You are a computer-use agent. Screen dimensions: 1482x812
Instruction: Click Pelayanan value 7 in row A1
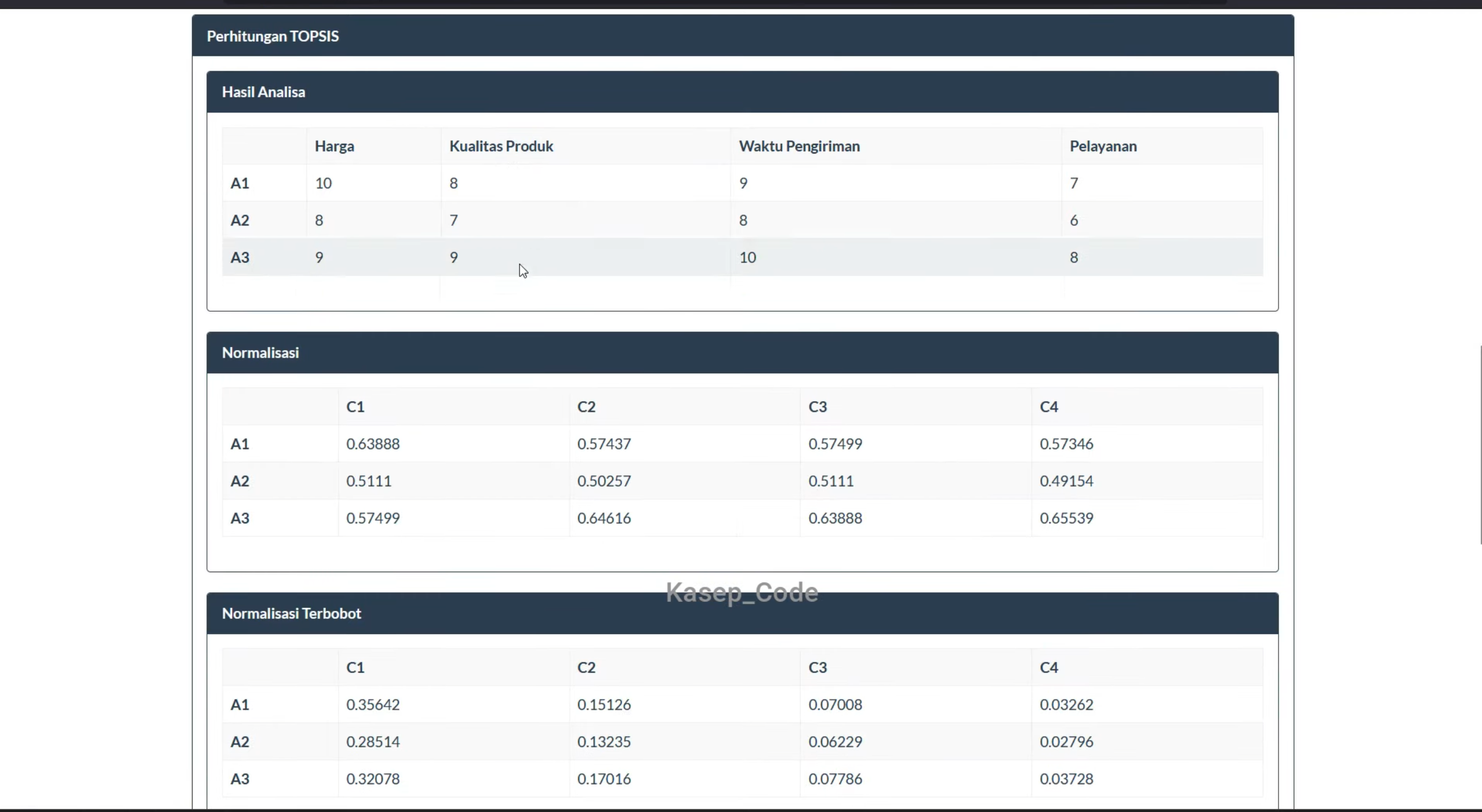pyautogui.click(x=1074, y=183)
